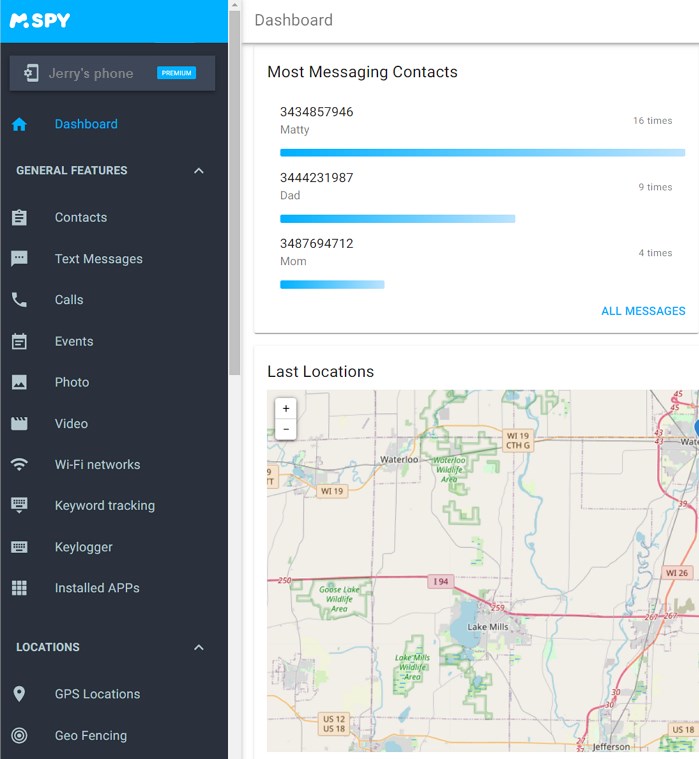
Task: Click the sidebar scrollbar up arrow
Action: [x=235, y=5]
